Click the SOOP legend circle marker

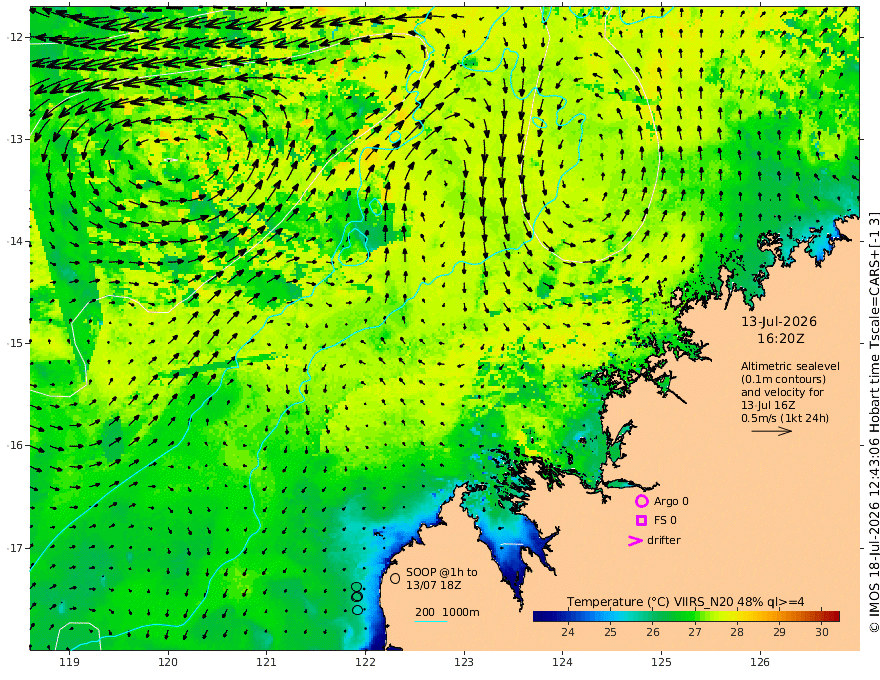pyautogui.click(x=395, y=578)
